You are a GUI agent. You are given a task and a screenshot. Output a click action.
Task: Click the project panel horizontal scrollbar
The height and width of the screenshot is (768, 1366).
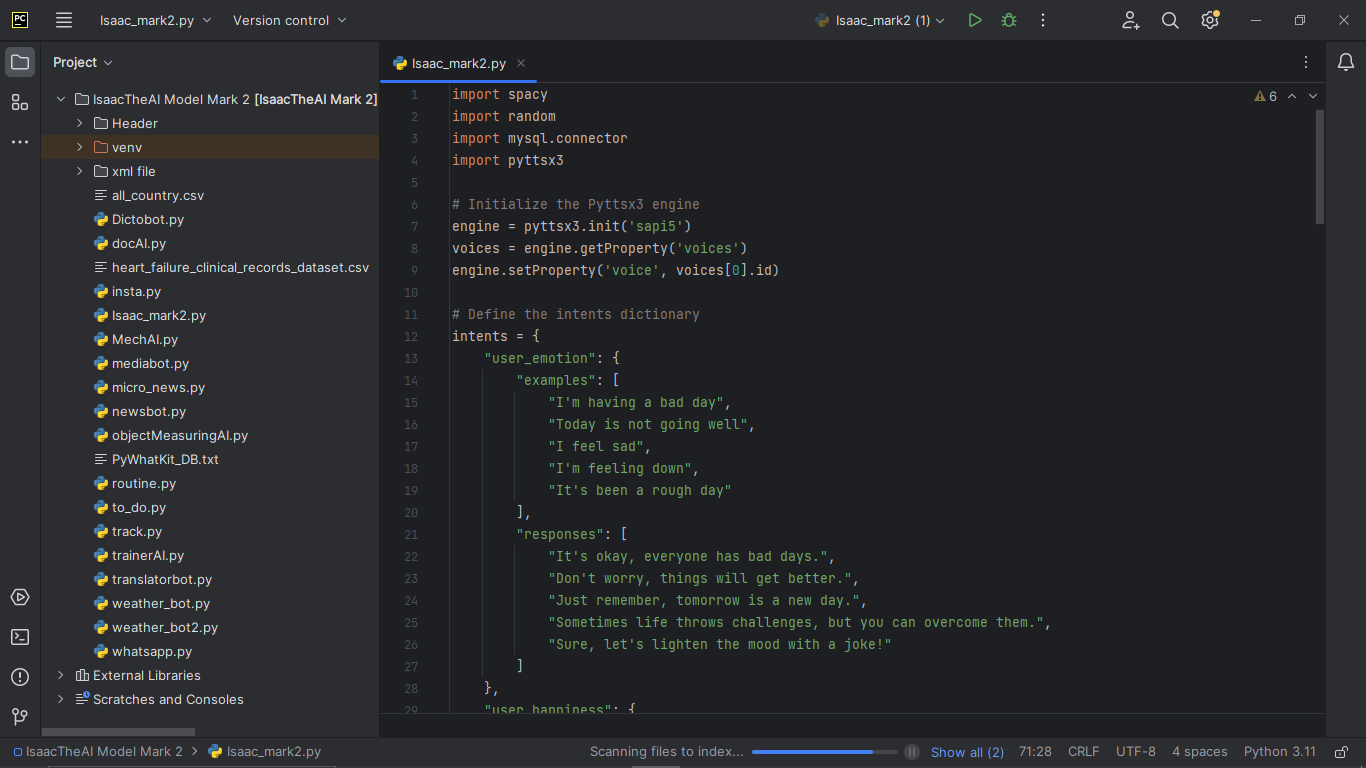click(x=119, y=732)
